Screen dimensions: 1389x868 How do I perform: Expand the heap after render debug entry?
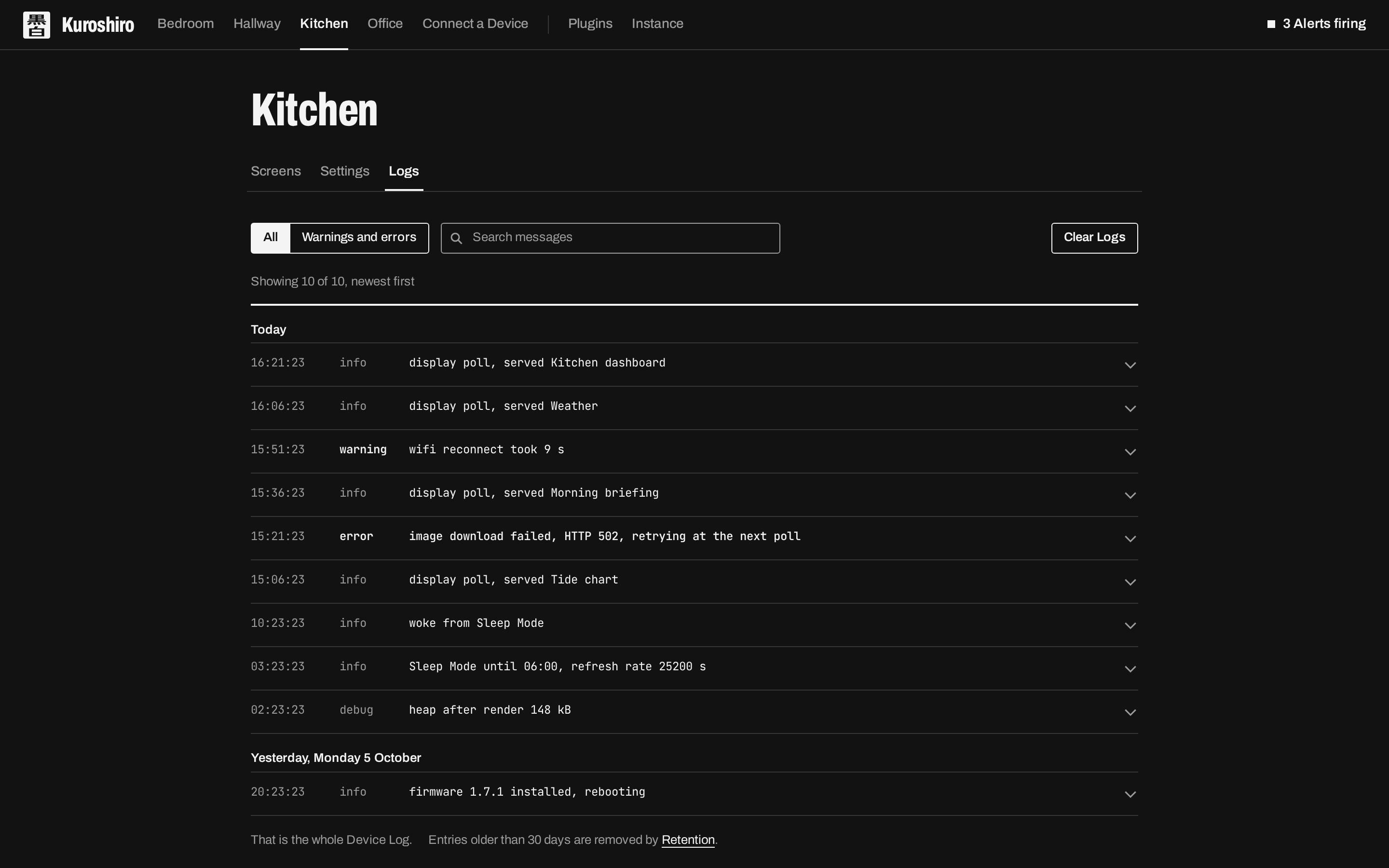[x=694, y=712]
